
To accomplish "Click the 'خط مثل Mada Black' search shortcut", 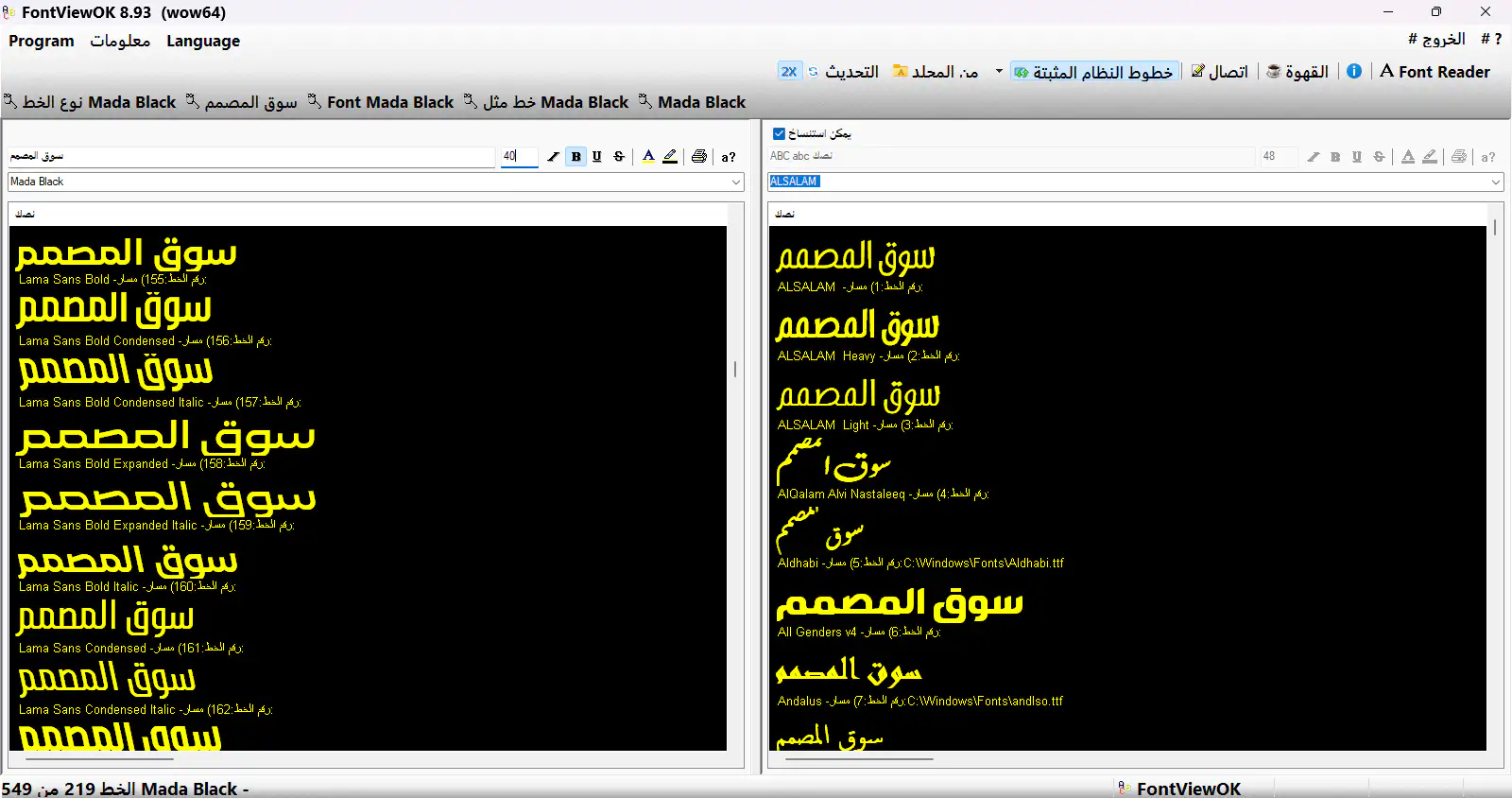I will [546, 102].
